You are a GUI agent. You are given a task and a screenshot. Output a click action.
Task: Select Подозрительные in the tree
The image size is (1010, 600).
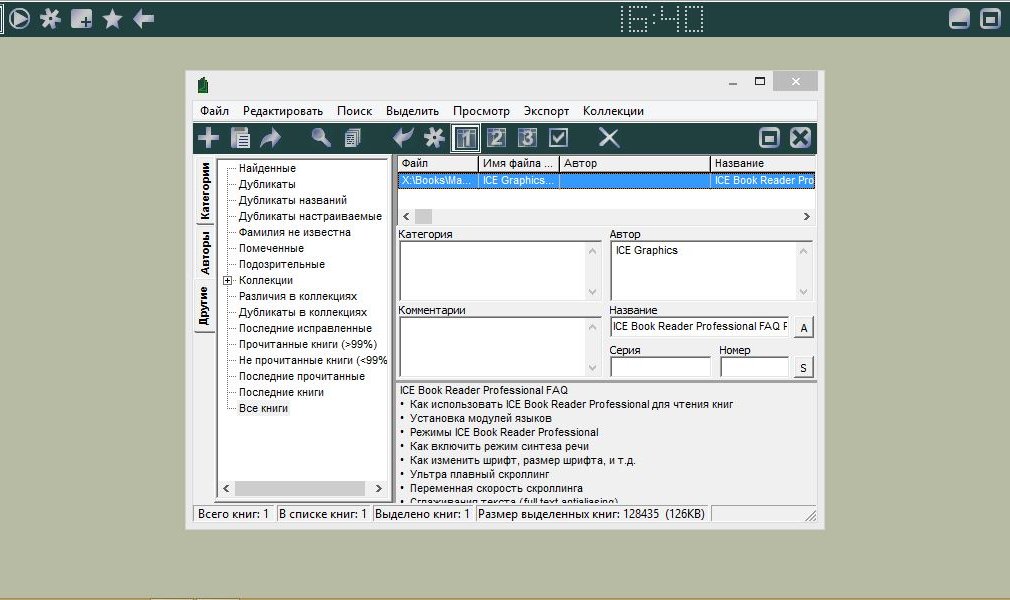(281, 264)
